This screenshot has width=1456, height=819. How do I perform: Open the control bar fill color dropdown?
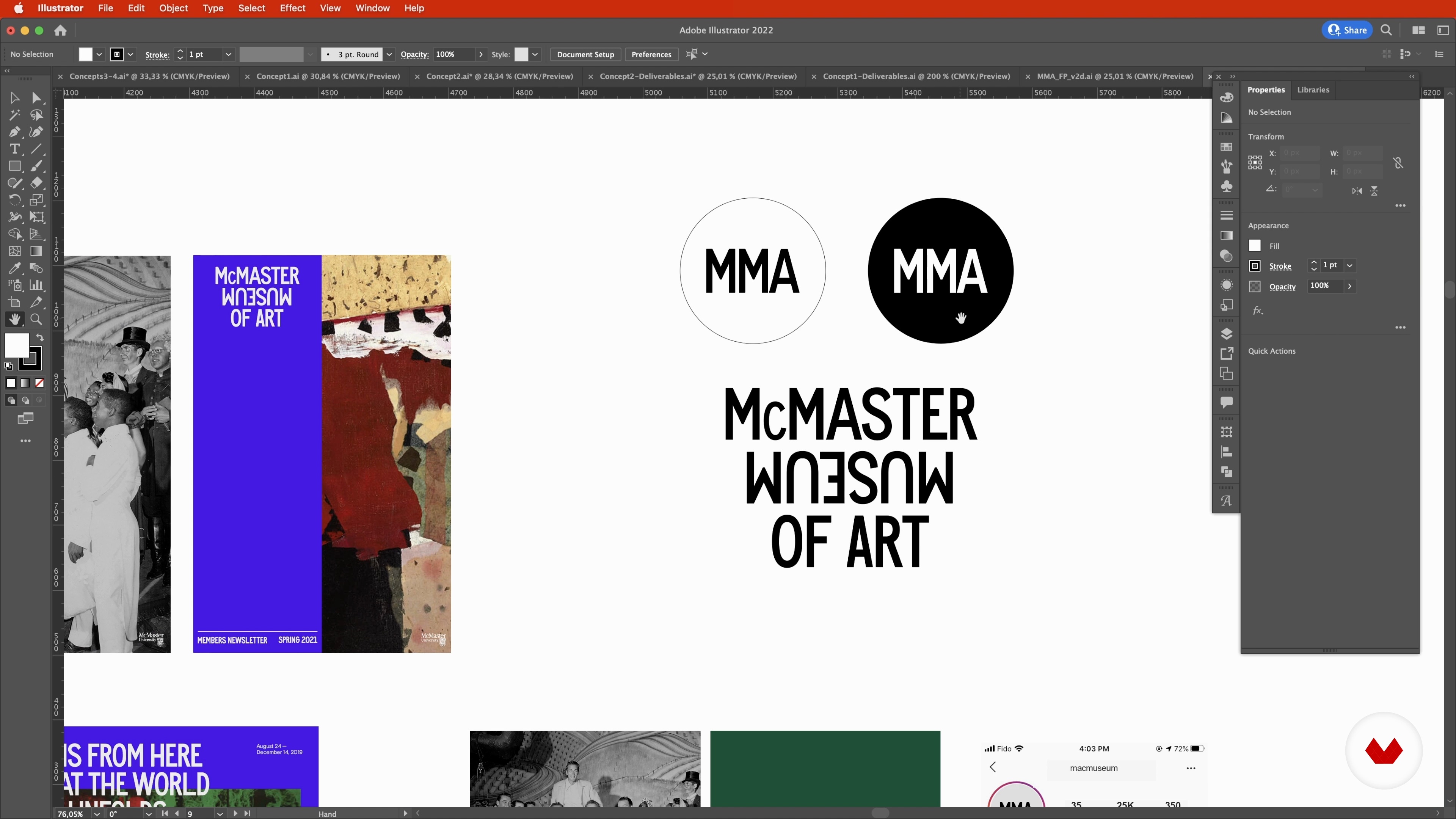tap(99, 54)
